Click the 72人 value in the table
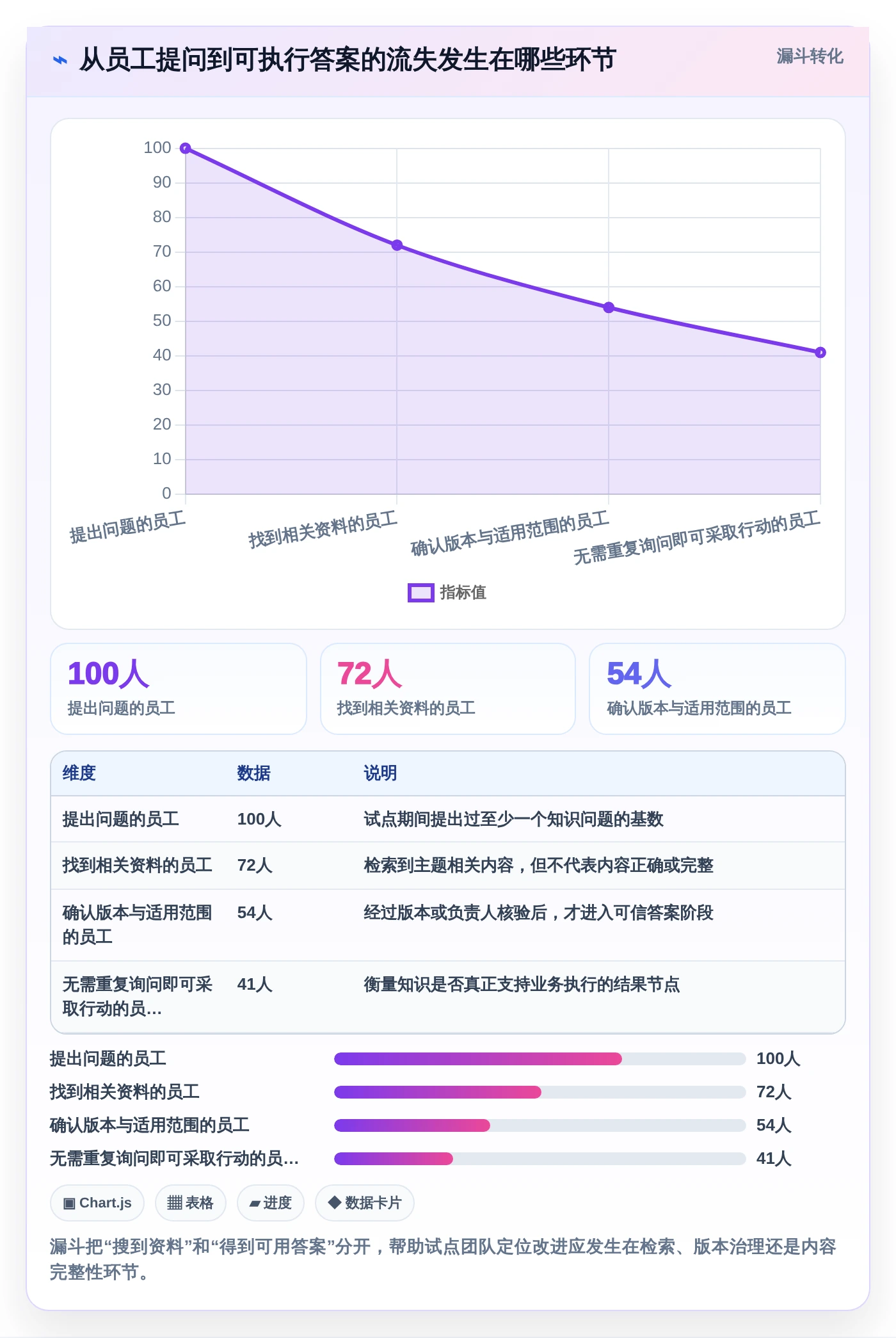 click(255, 866)
